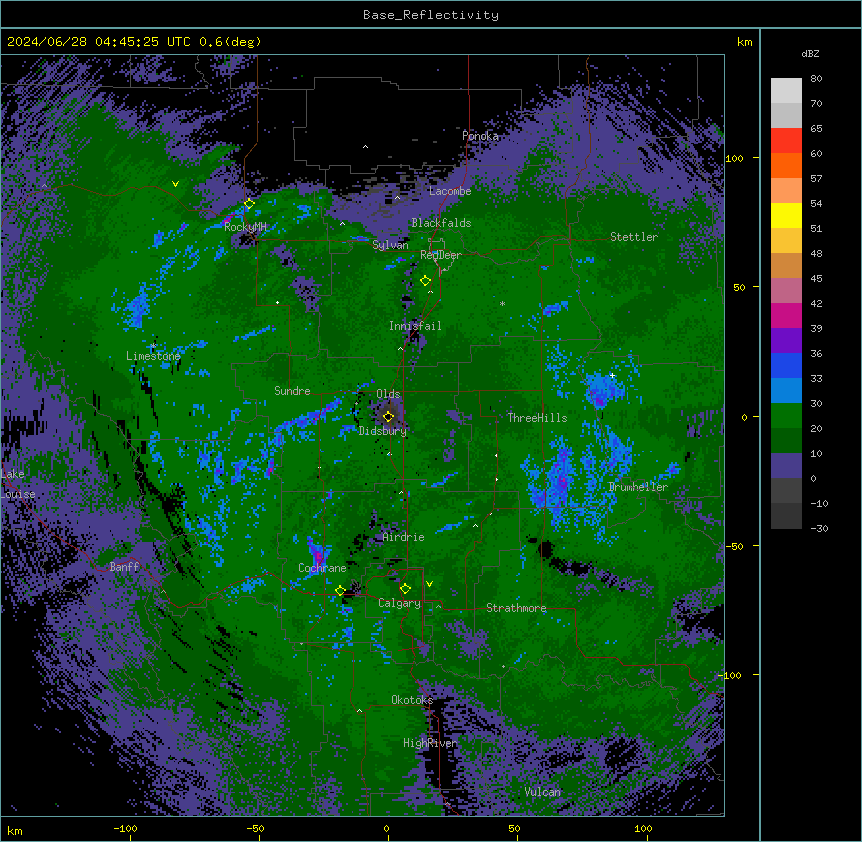Screen dimensions: 862x842
Task: Select the Didsbury label
Action: 383,431
